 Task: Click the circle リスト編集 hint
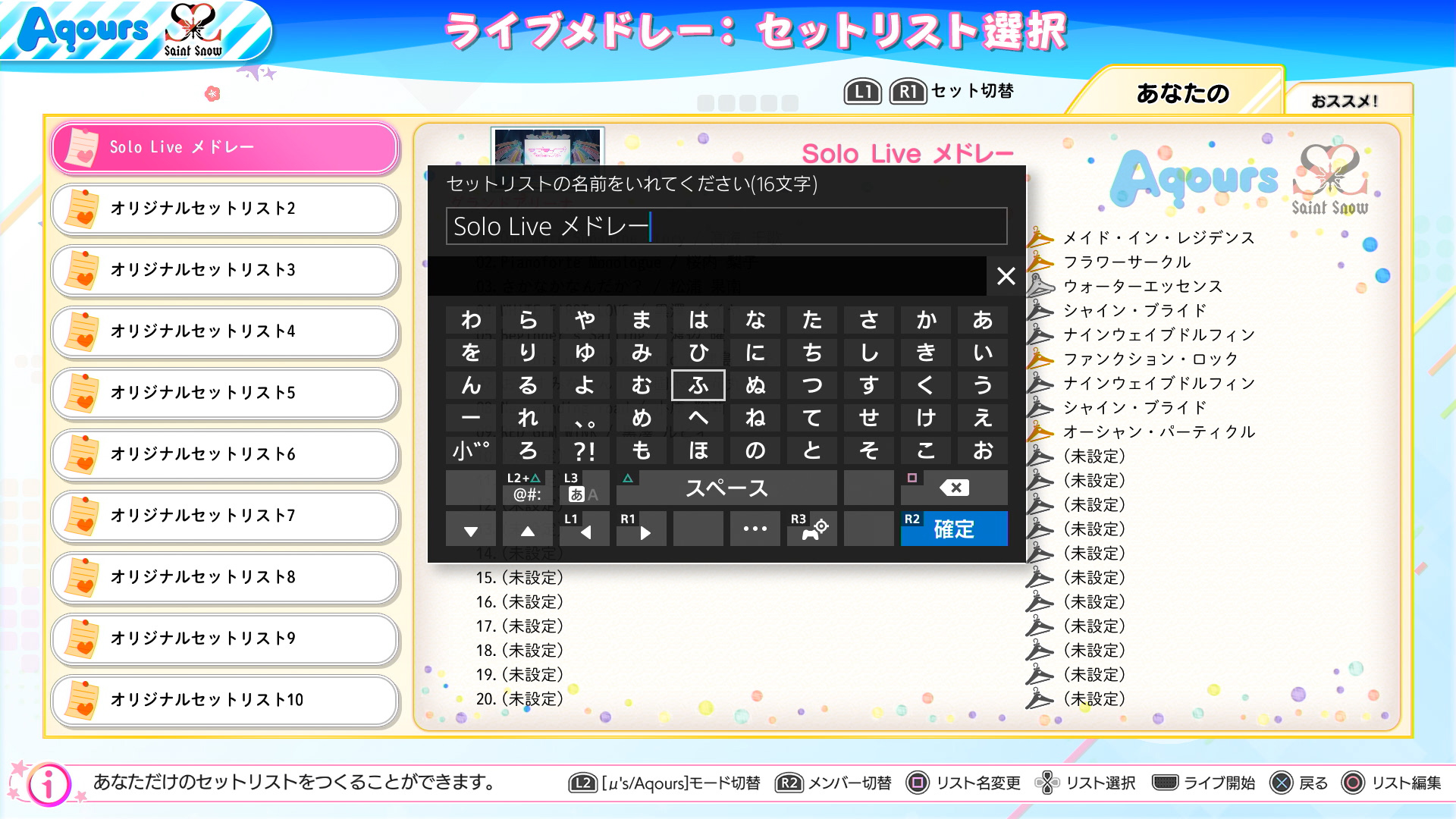[1391, 783]
